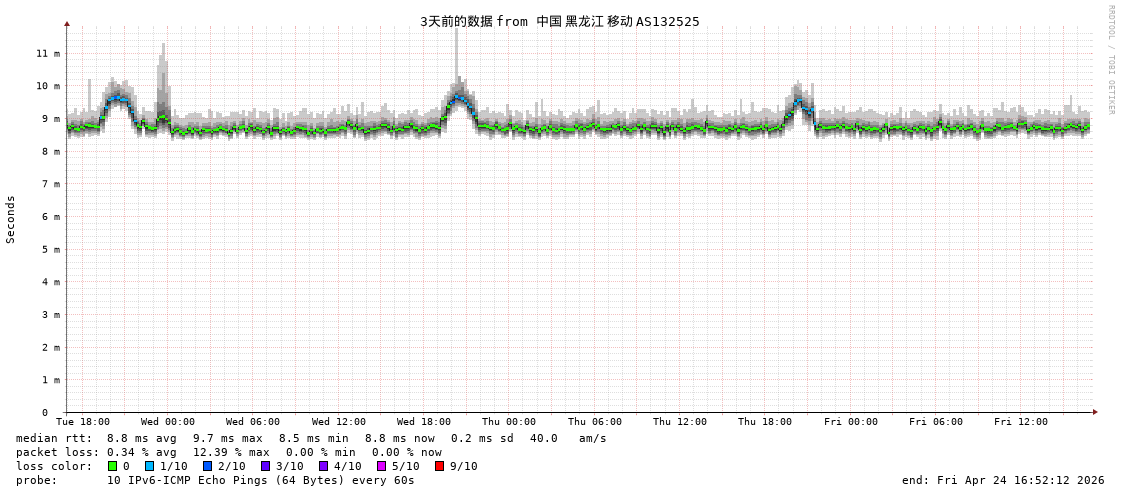Screen dimensions: 1121x494
Task: Select the Fri 12:00 time axis label
Action: coord(1021,422)
